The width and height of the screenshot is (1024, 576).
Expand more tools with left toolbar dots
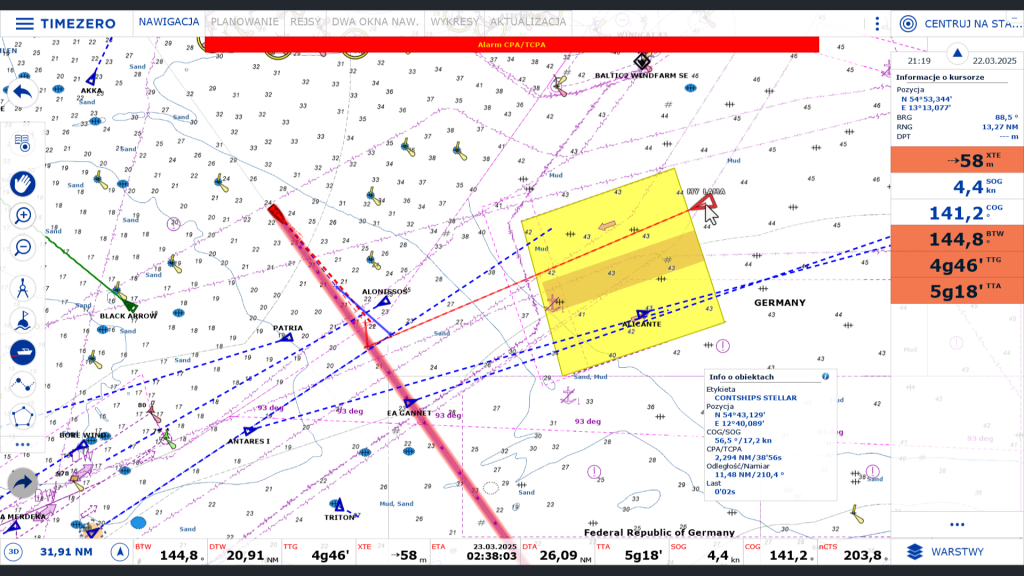[22, 444]
